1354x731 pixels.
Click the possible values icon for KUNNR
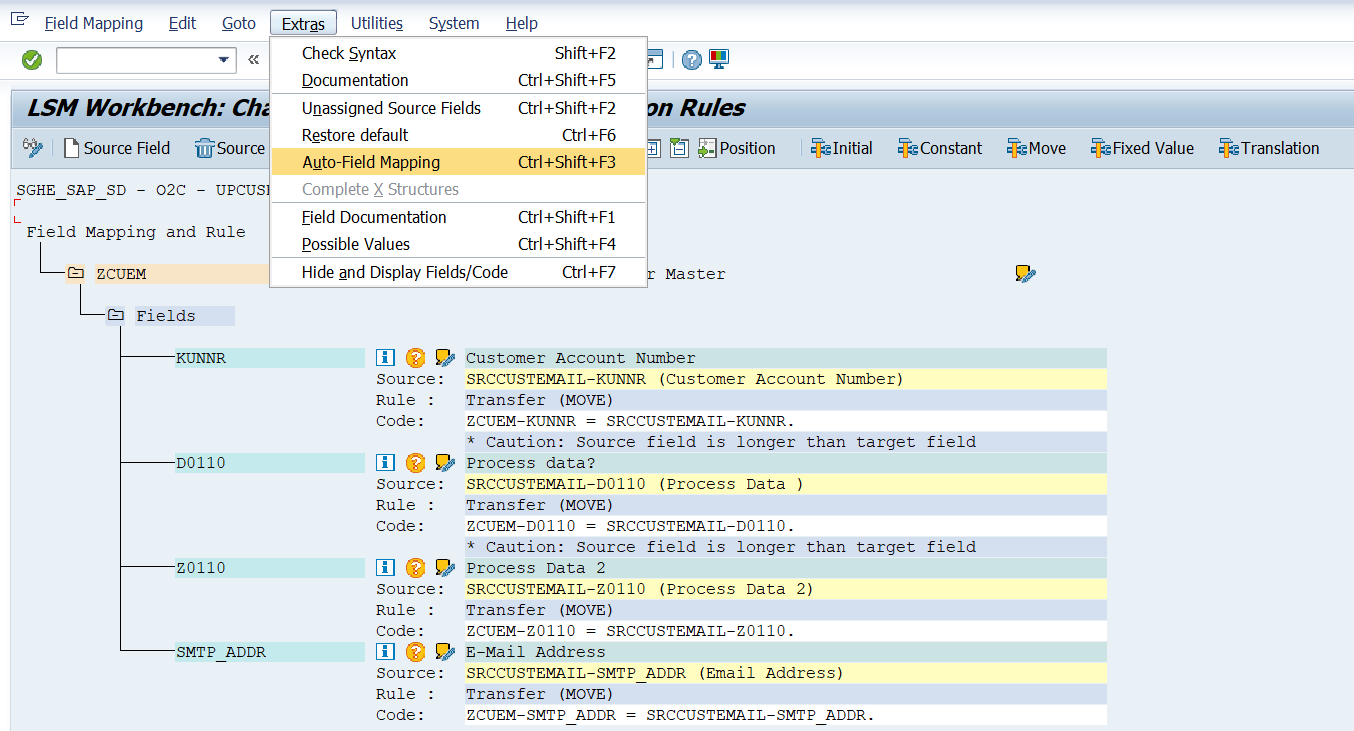[415, 358]
